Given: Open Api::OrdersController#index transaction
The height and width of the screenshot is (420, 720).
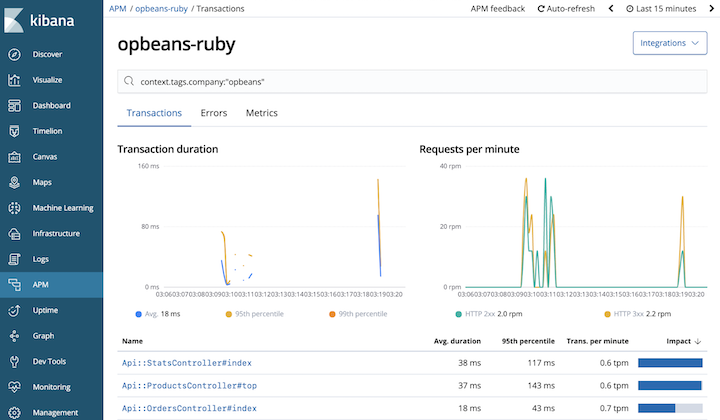Looking at the screenshot, I should [189, 408].
